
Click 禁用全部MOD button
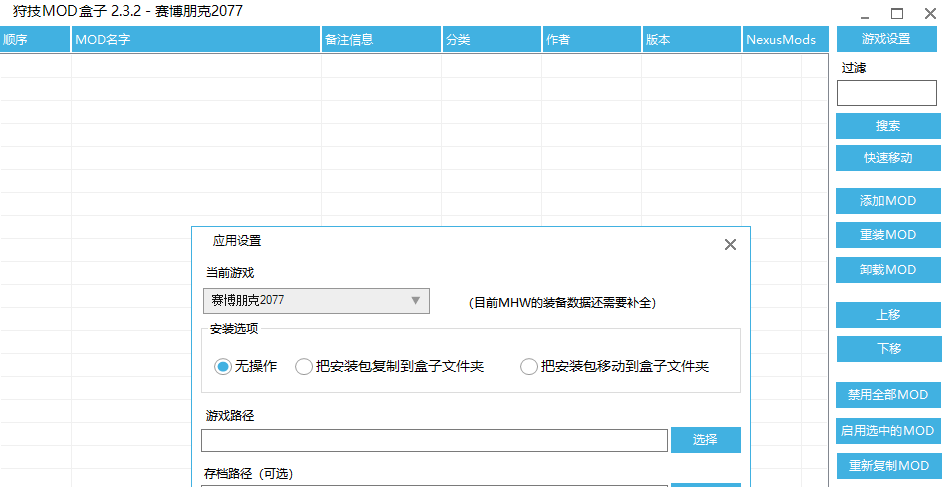tap(888, 395)
